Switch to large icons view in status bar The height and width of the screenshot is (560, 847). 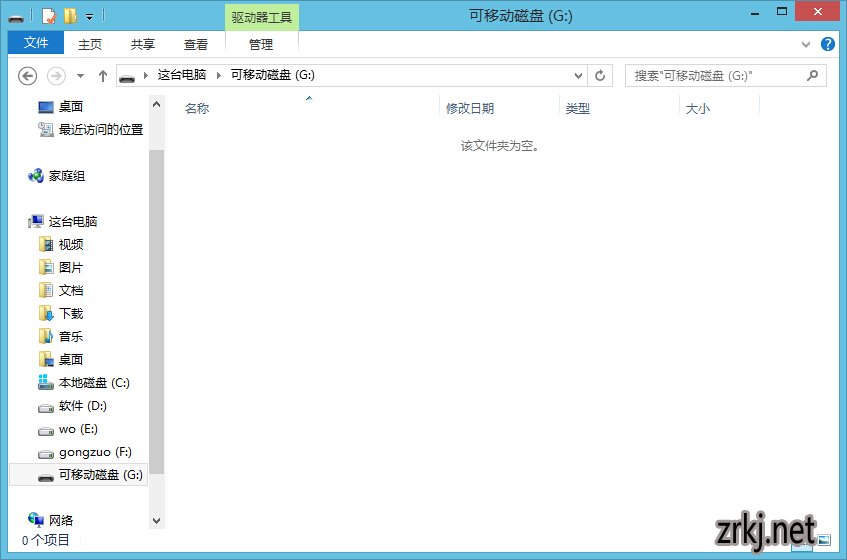(x=824, y=539)
